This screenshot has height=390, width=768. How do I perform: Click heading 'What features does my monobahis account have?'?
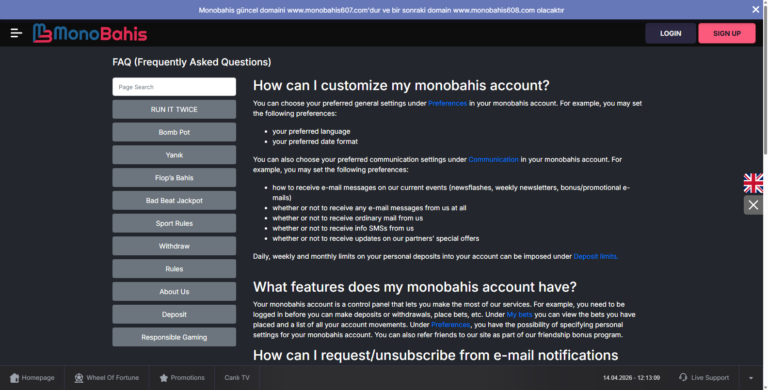[x=415, y=287]
